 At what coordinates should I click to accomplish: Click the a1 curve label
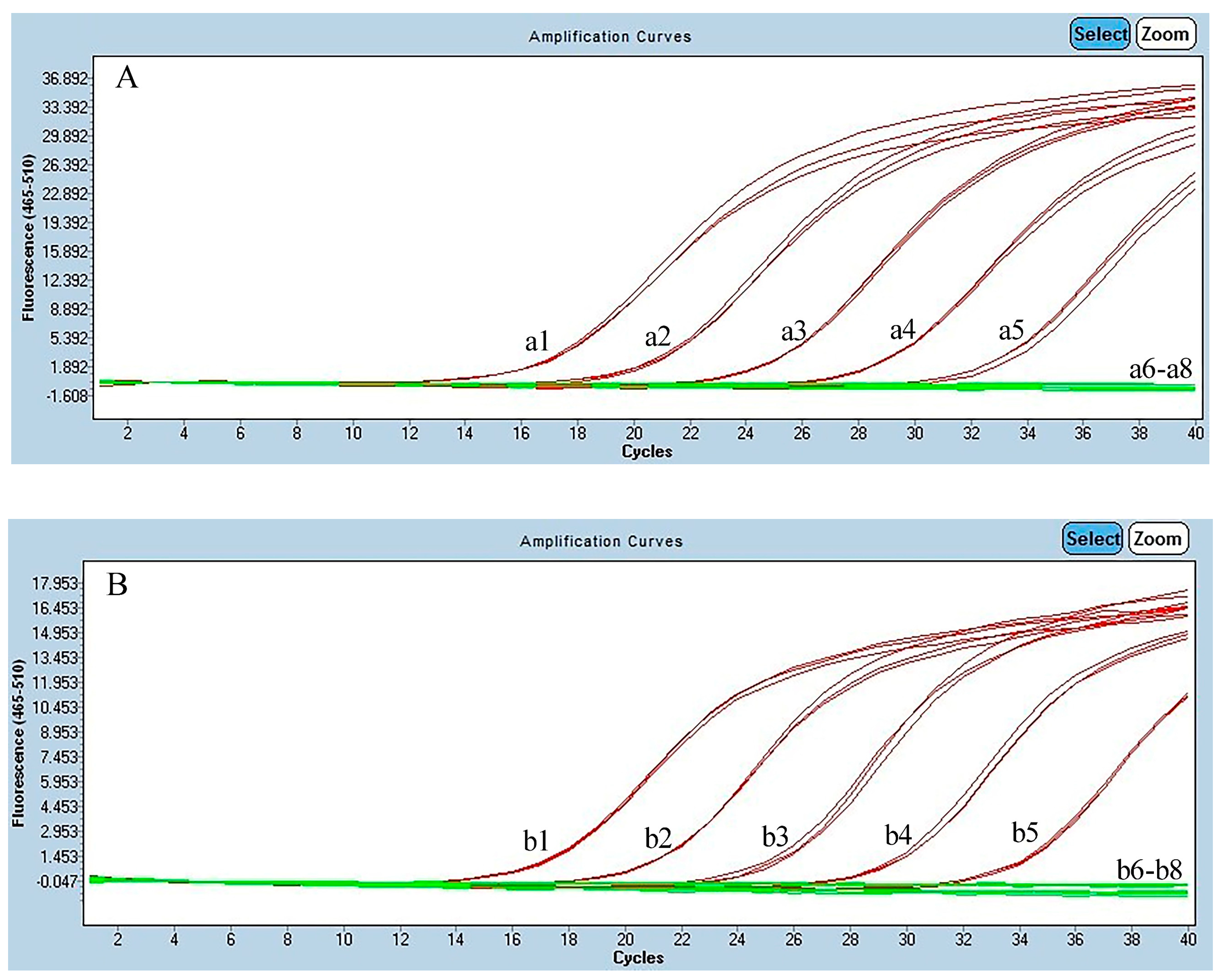[537, 342]
